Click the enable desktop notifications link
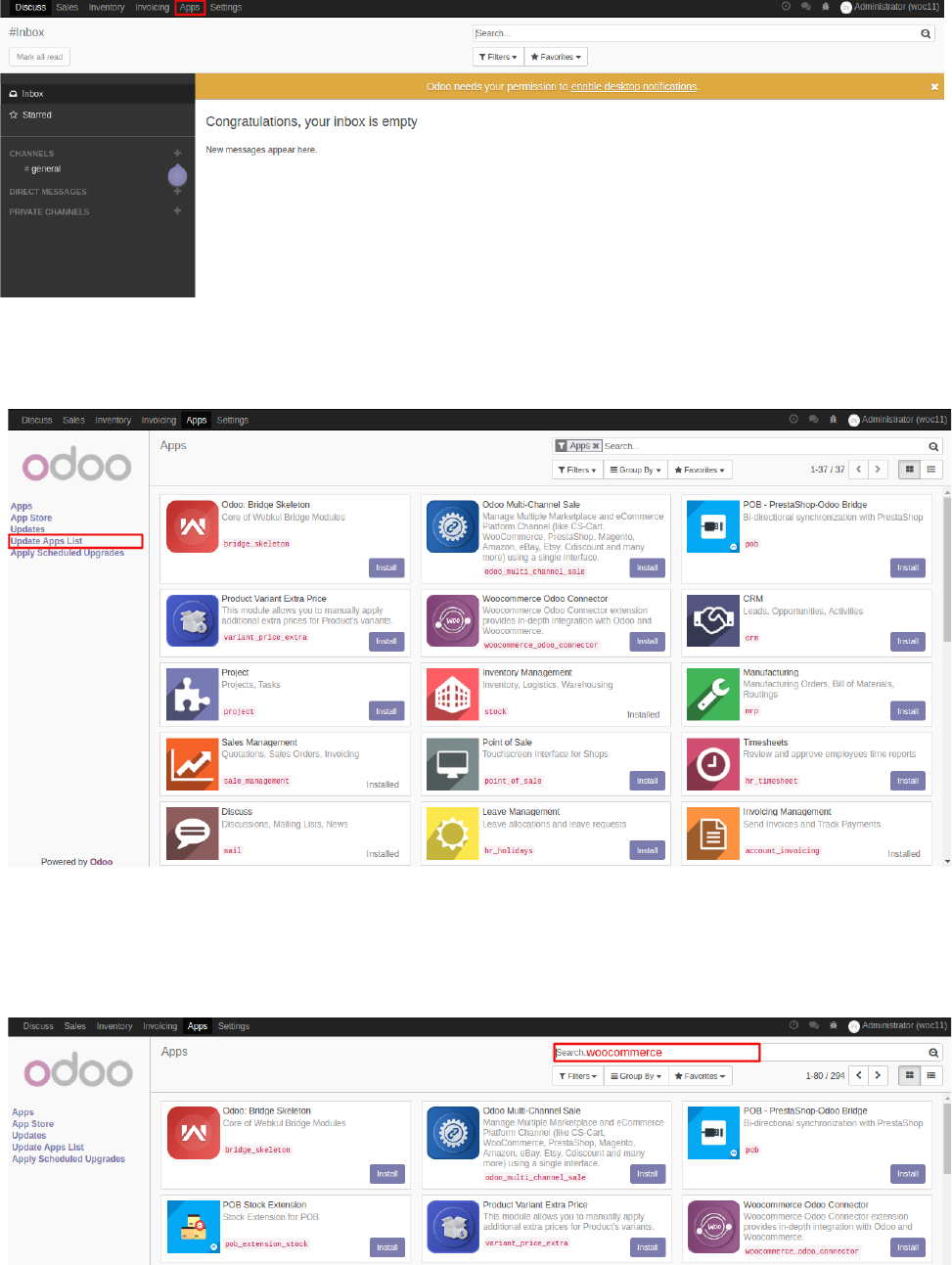This screenshot has width=952, height=1265. (634, 86)
